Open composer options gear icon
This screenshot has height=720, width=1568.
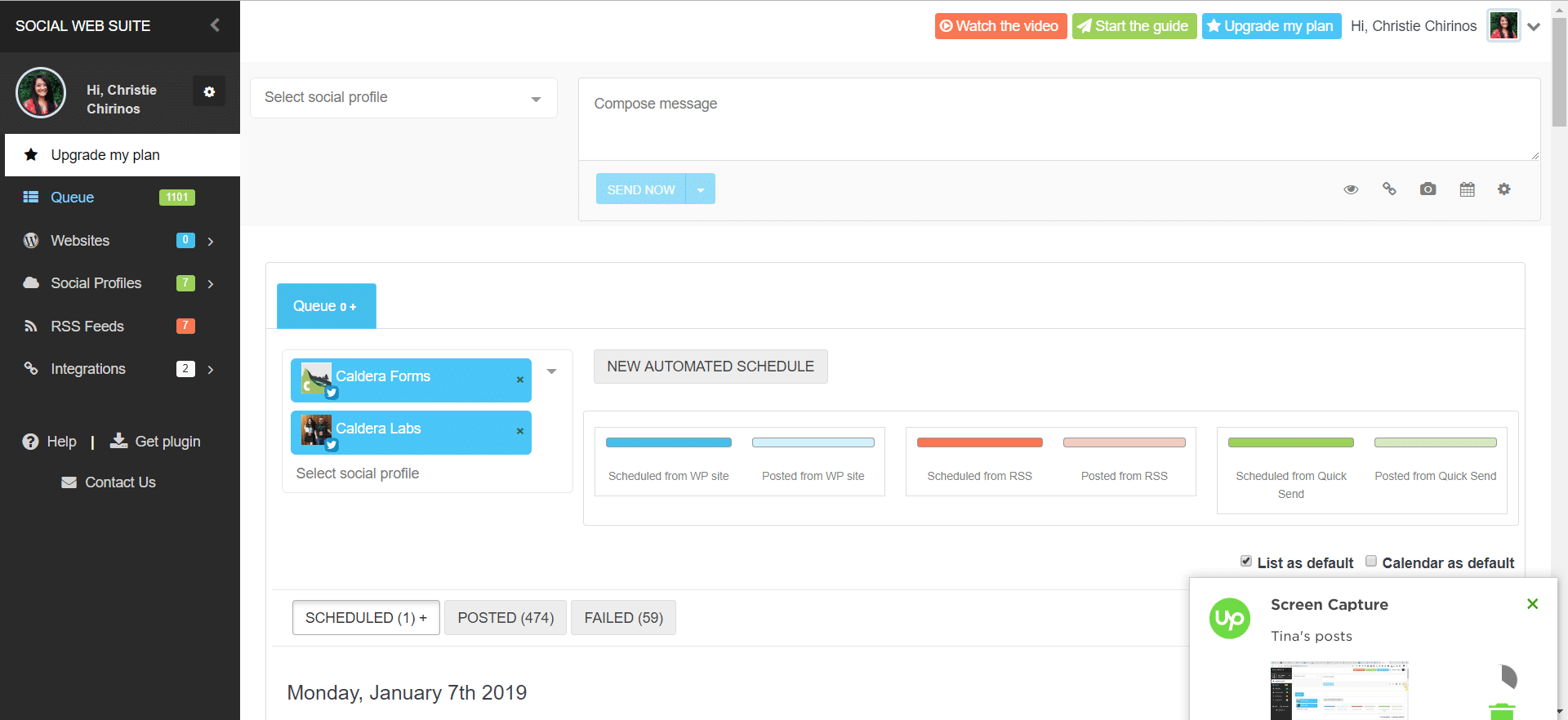tap(1503, 189)
